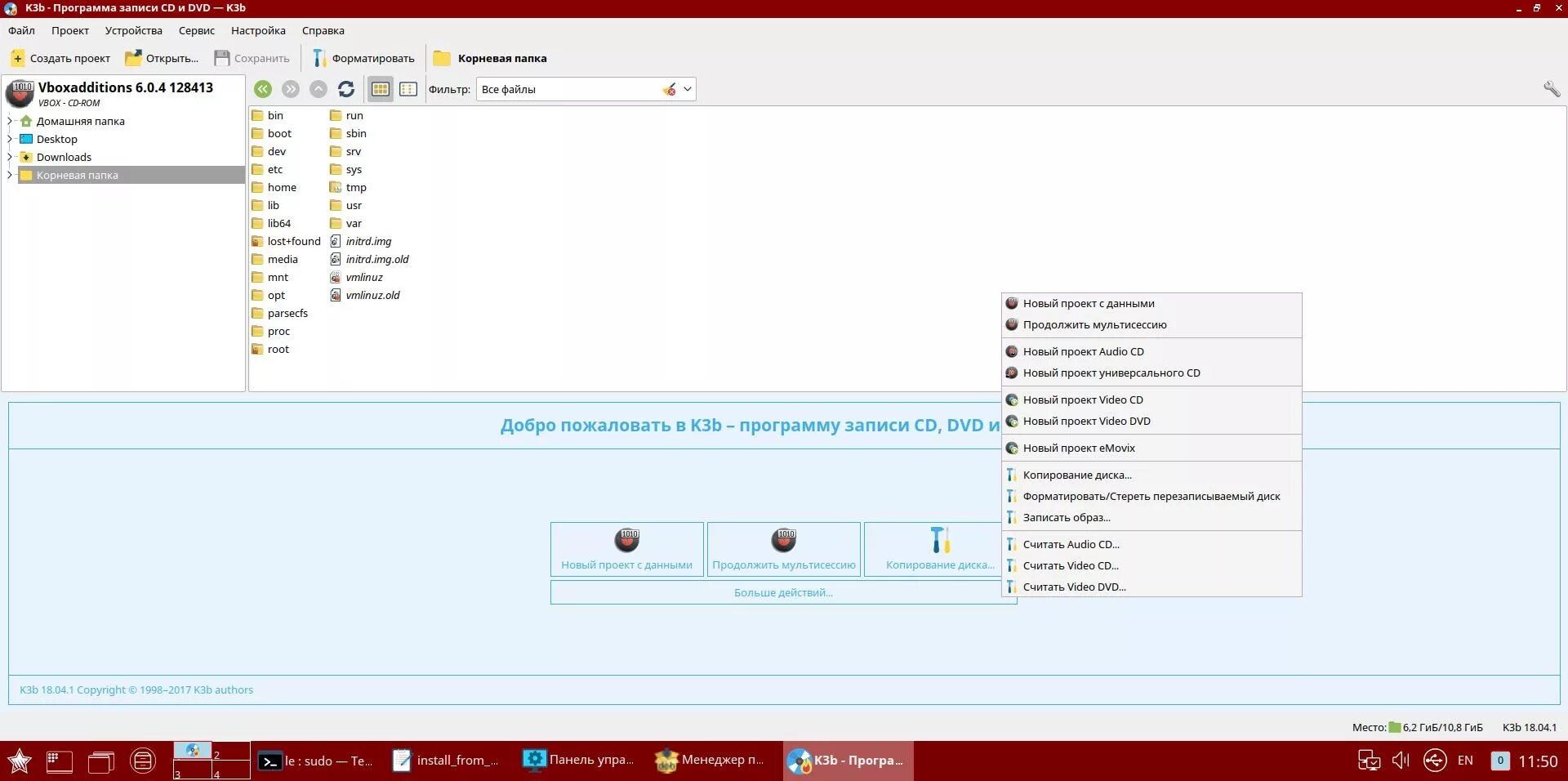Choose Новый проект eMovix menu entry
Screen dimensions: 1568x781
pyautogui.click(x=1151, y=448)
